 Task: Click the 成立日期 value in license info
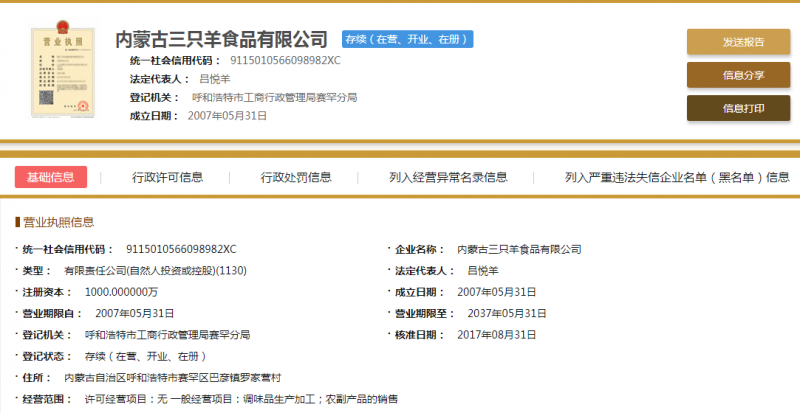point(496,292)
